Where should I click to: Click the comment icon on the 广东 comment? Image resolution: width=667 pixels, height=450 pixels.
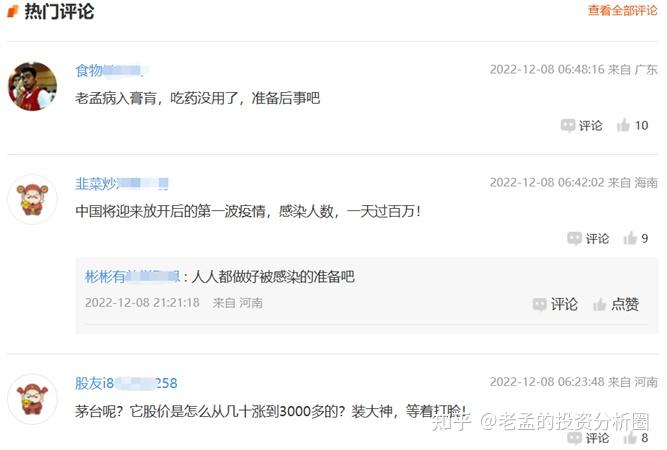pos(568,125)
